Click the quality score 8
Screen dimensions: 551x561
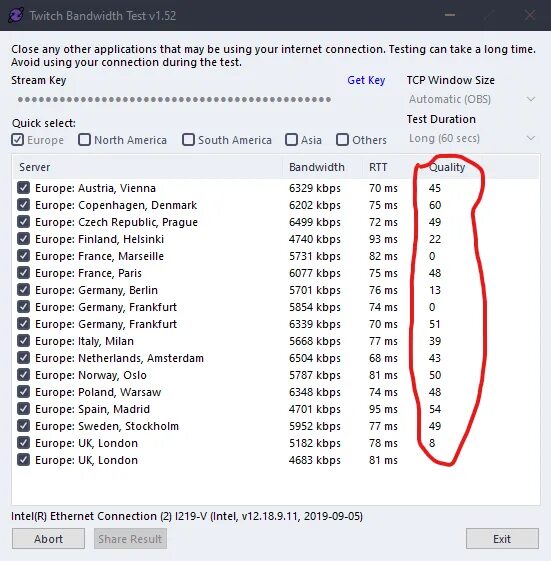tap(432, 443)
